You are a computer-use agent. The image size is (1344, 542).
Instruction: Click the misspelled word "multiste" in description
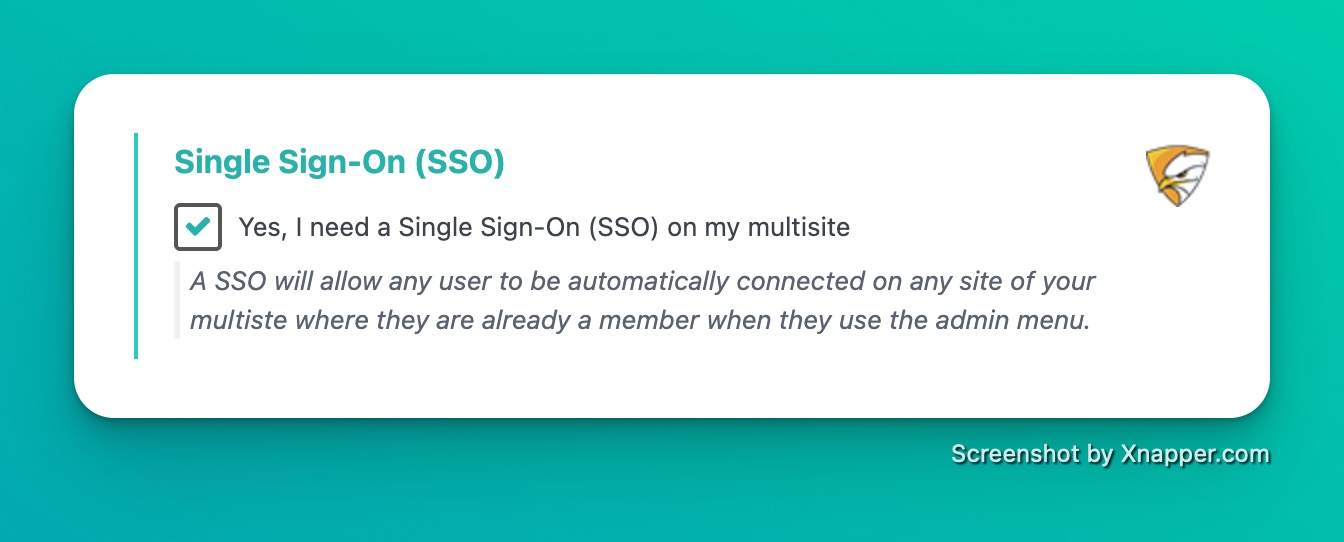237,322
